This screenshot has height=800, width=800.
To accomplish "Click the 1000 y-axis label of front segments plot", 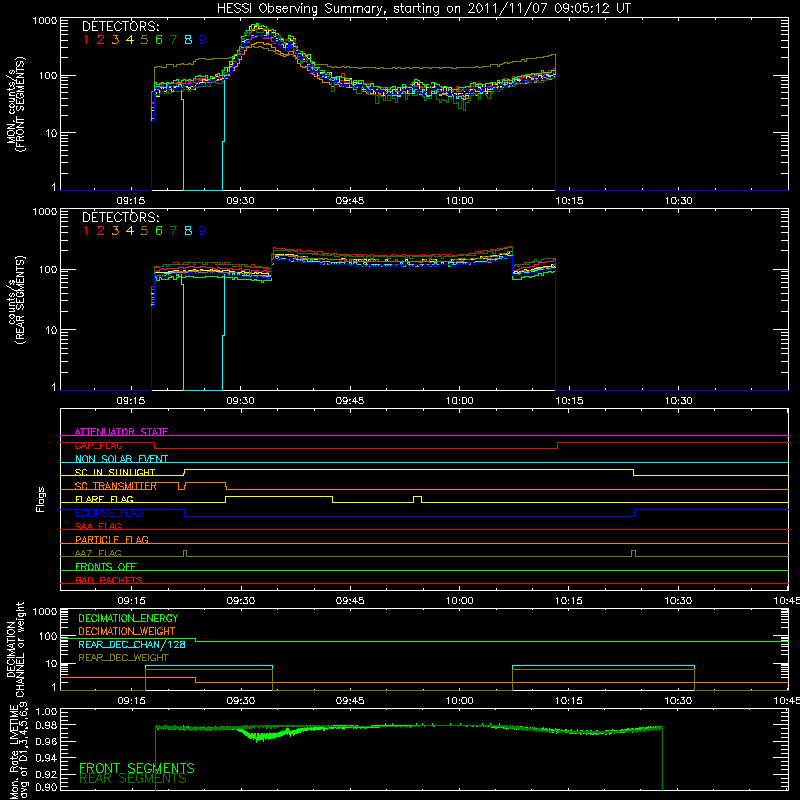I will [x=44, y=21].
